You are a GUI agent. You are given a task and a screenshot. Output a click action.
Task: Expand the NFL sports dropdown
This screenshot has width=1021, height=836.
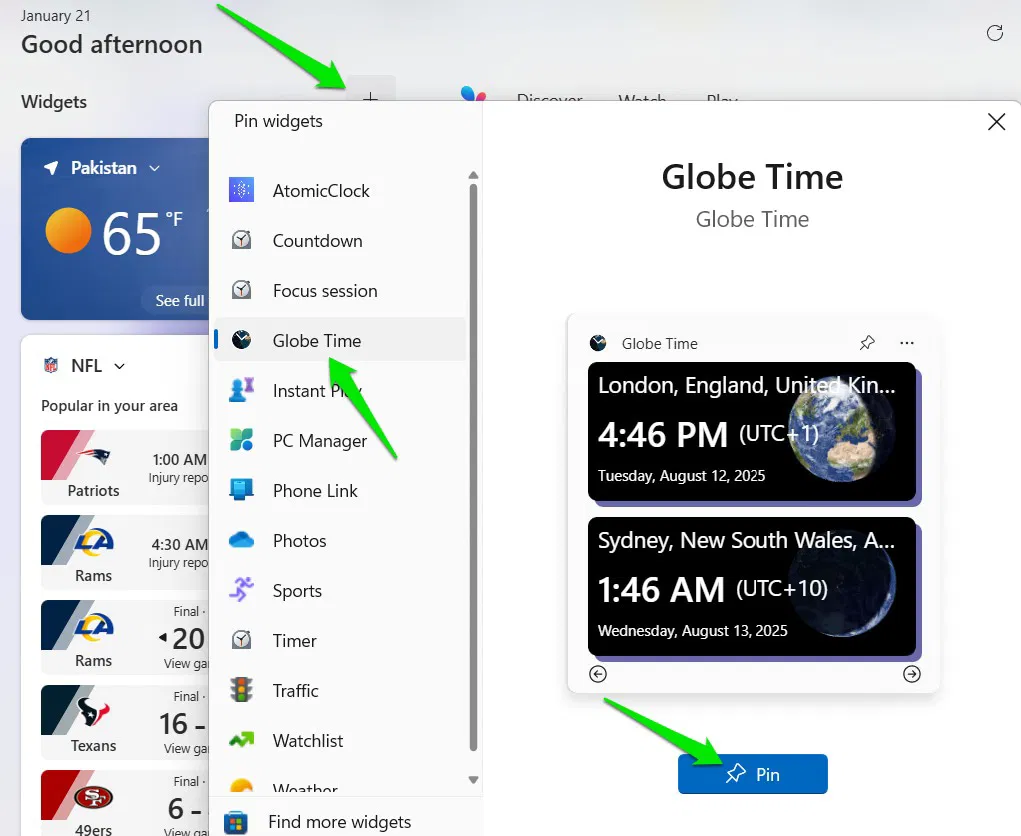click(x=118, y=365)
